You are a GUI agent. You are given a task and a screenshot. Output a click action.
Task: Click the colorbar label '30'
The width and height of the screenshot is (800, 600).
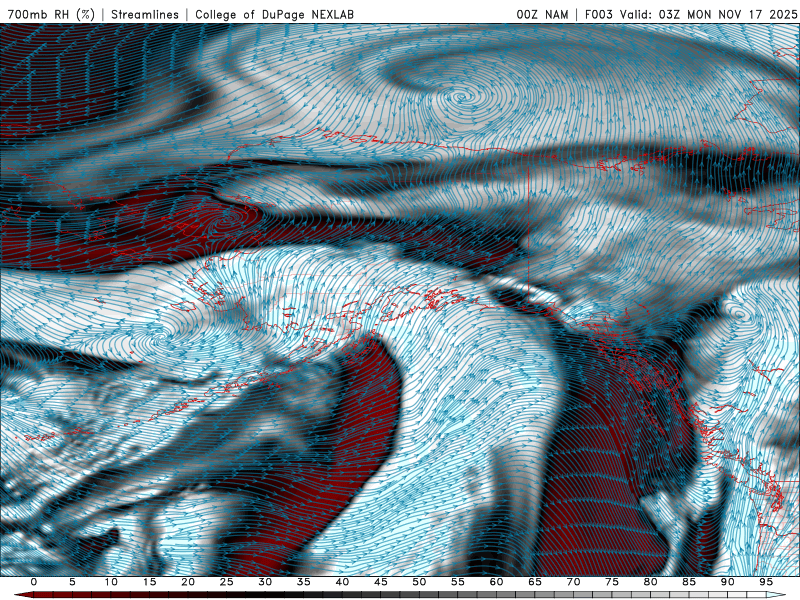click(265, 582)
